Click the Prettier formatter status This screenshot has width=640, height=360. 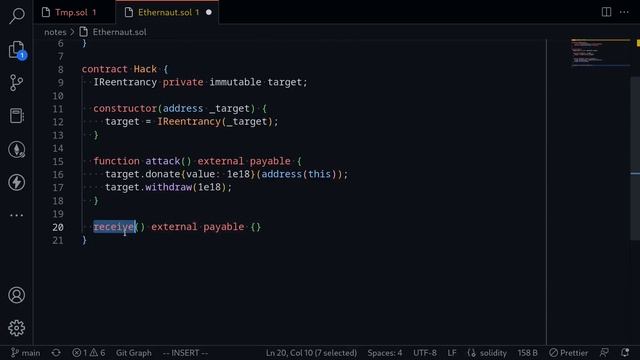[x=569, y=353]
